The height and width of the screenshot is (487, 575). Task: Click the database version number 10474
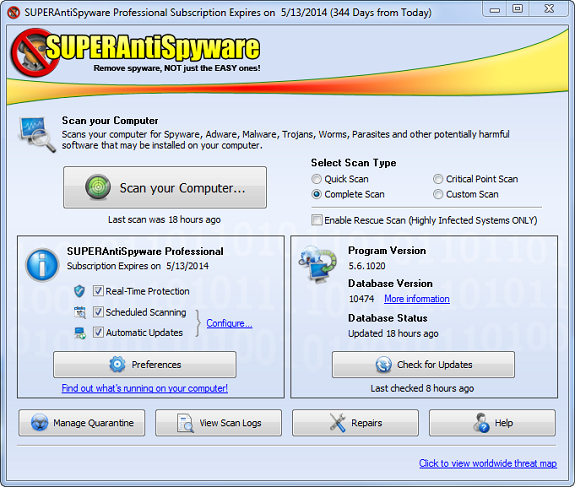361,299
